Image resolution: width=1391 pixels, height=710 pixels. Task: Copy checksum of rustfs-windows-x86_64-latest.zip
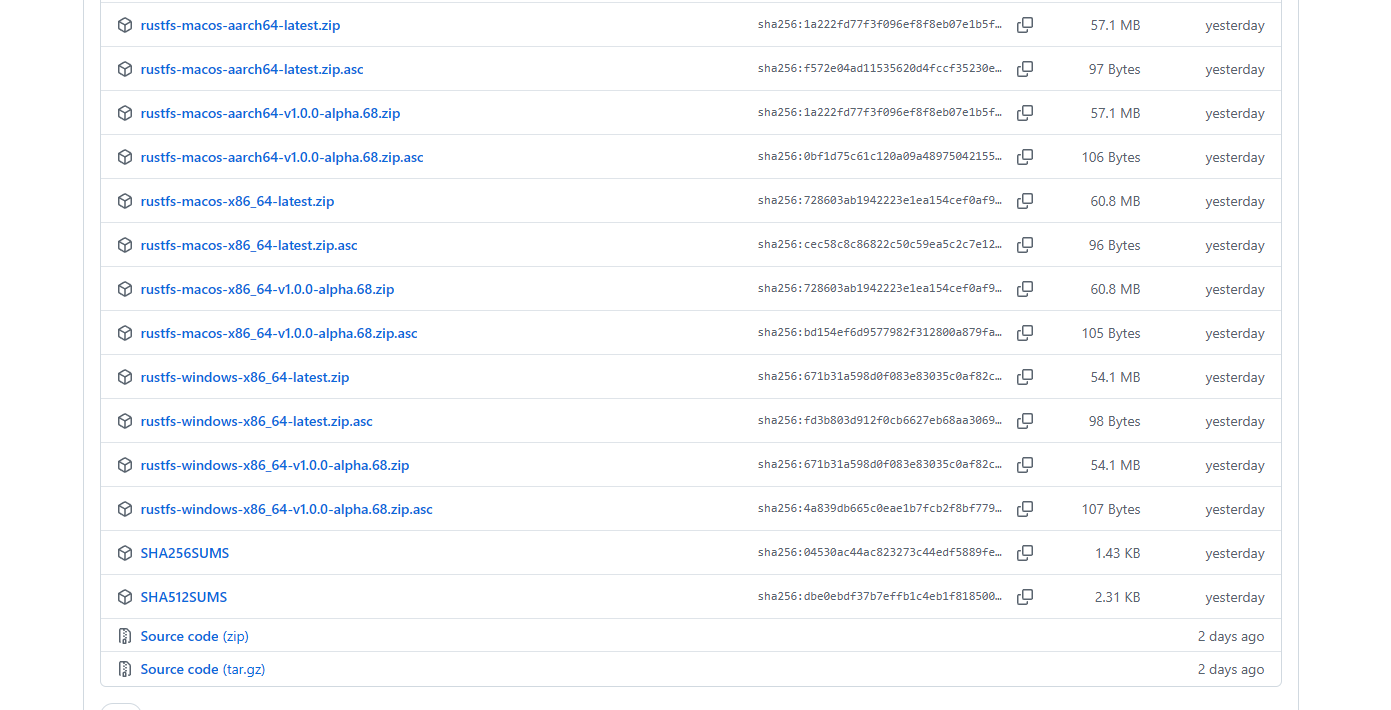tap(1025, 377)
